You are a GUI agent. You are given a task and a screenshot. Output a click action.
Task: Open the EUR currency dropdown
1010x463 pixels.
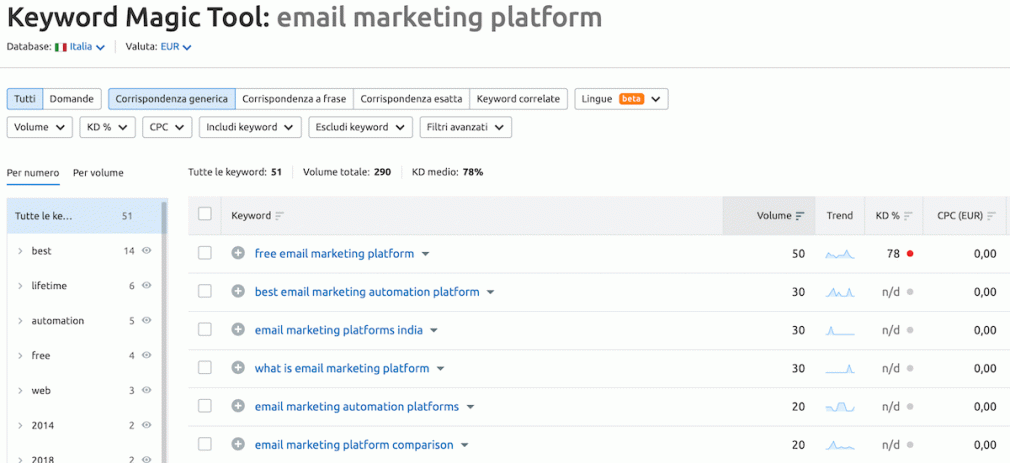[x=176, y=47]
